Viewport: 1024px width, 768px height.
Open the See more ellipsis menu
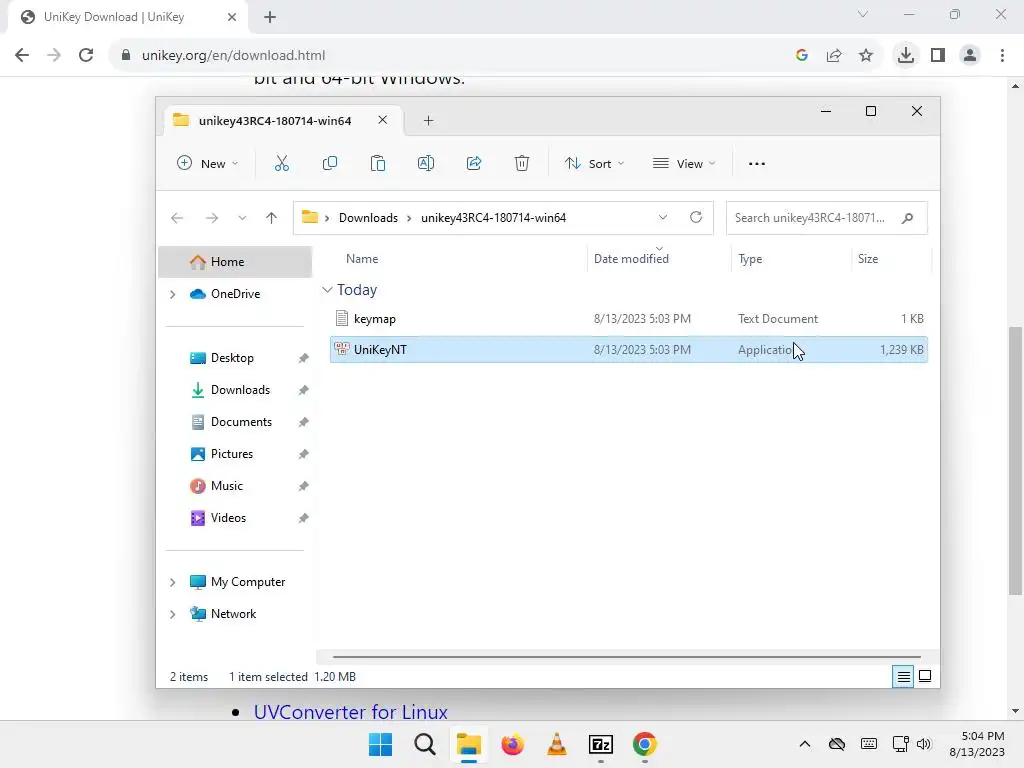(x=757, y=163)
